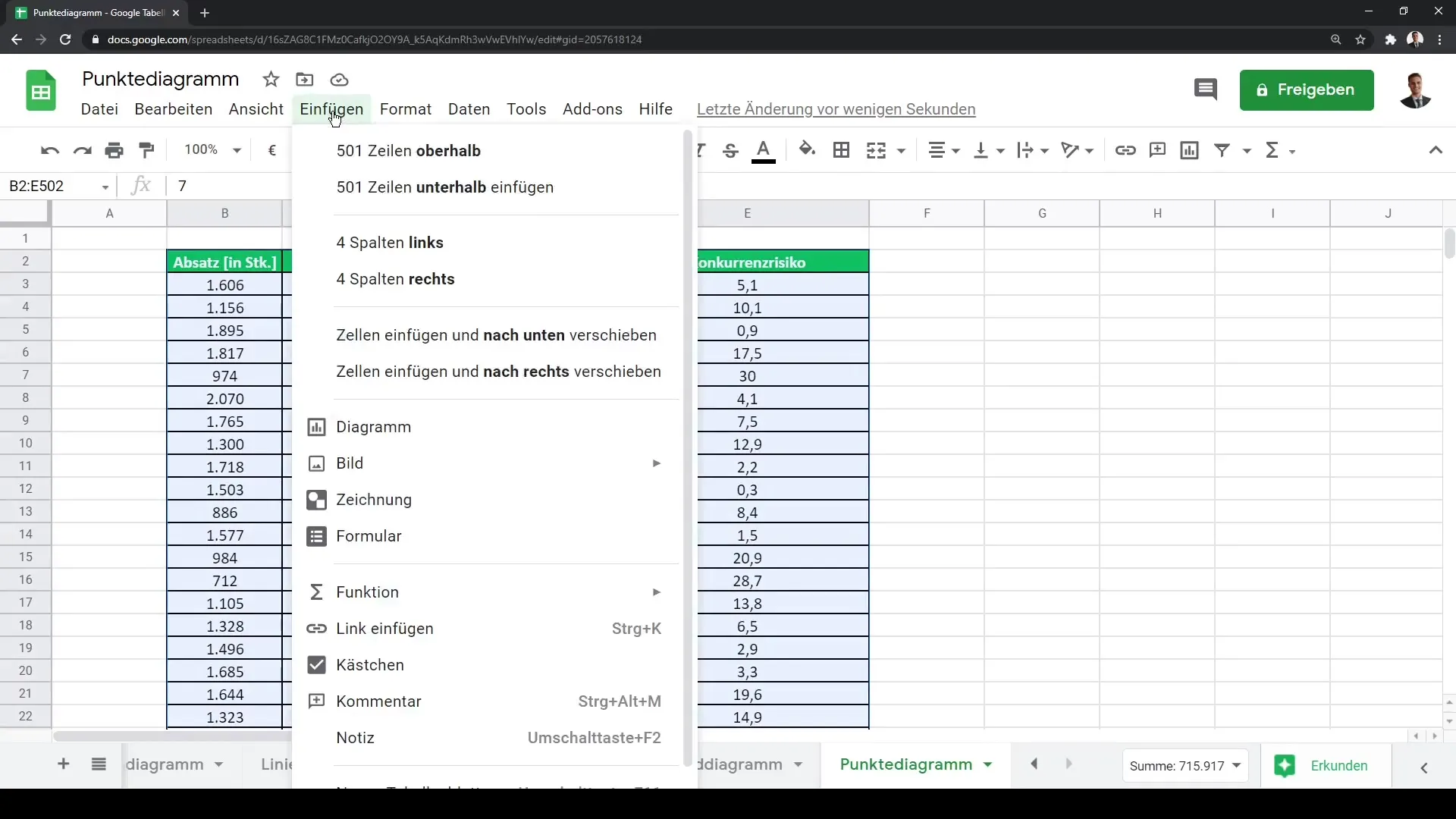Open the Tools menu
Screen dimensions: 1456x819
[526, 109]
